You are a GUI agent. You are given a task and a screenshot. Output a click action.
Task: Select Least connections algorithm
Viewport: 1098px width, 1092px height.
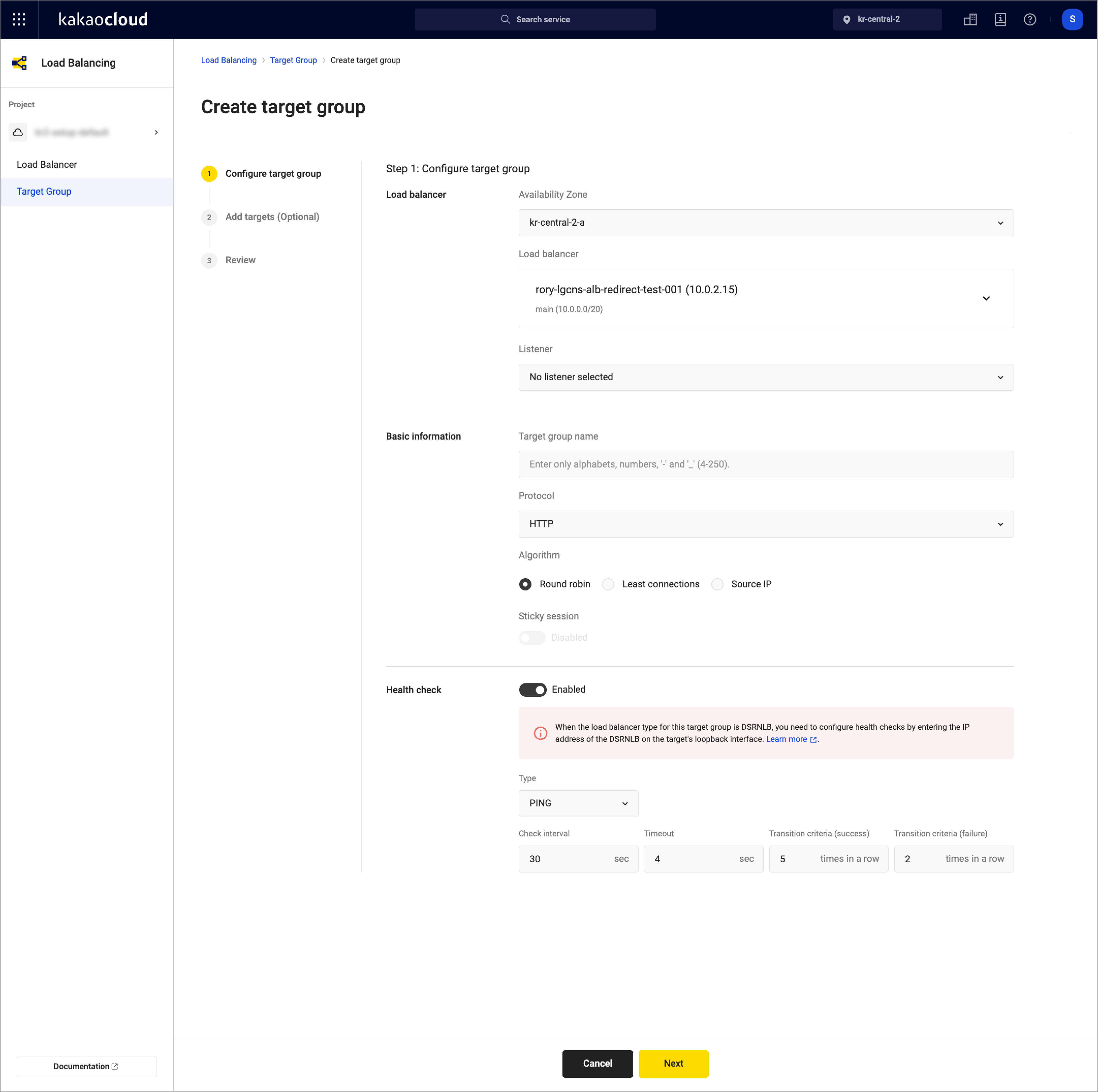click(608, 584)
